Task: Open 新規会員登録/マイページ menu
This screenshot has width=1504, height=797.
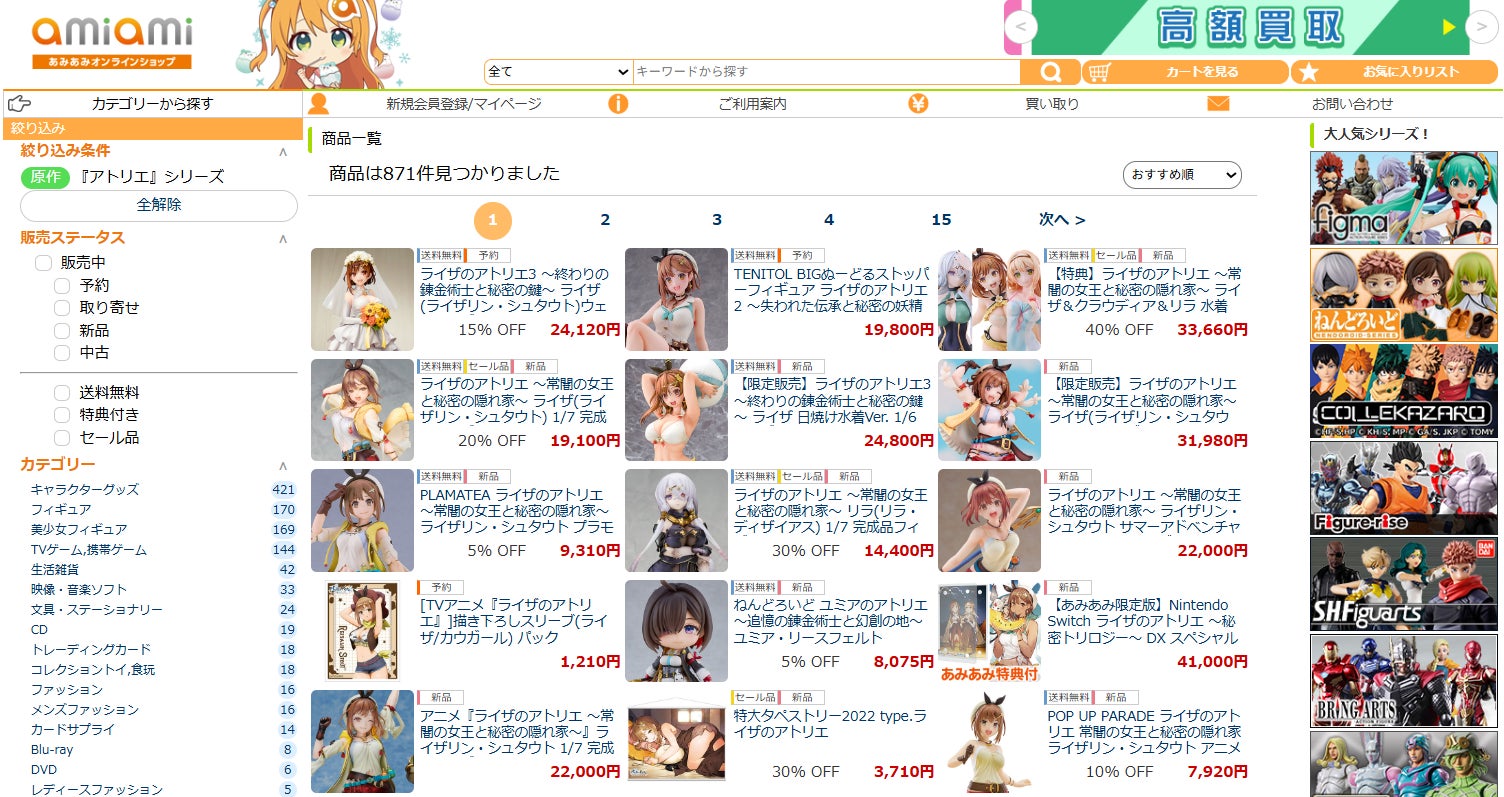Action: tap(464, 104)
